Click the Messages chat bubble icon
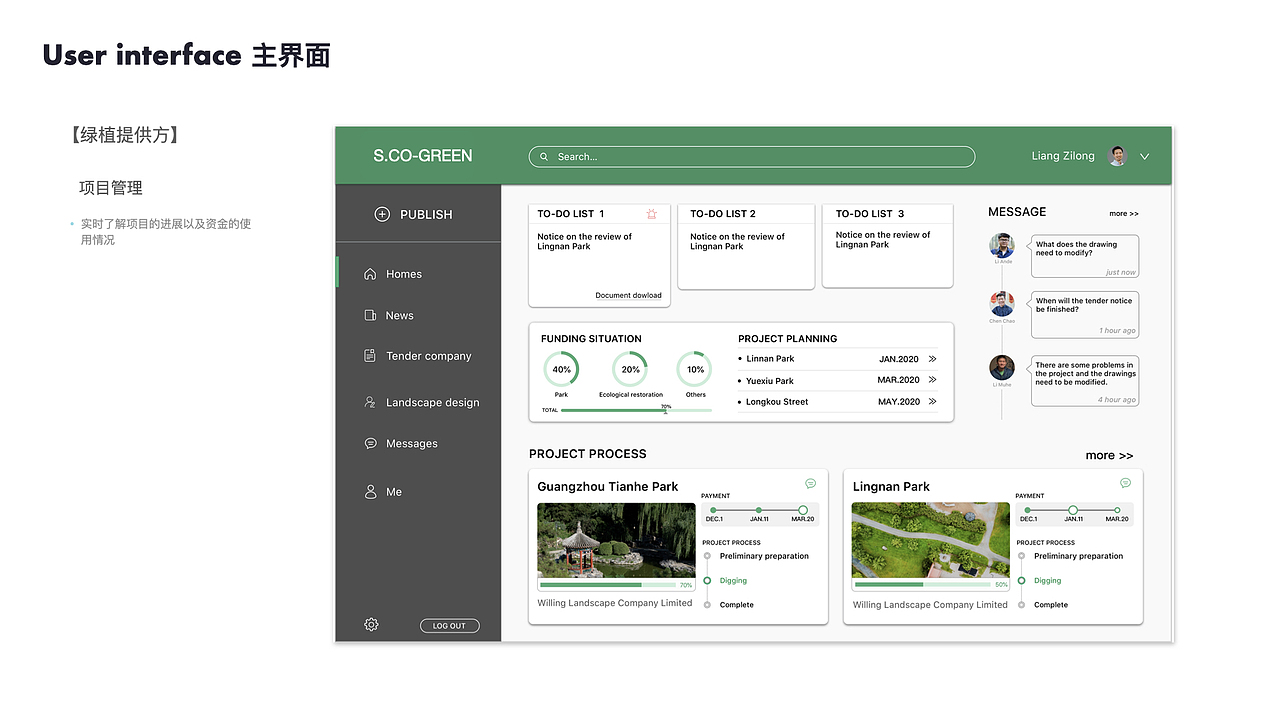1280x720 pixels. tap(370, 443)
